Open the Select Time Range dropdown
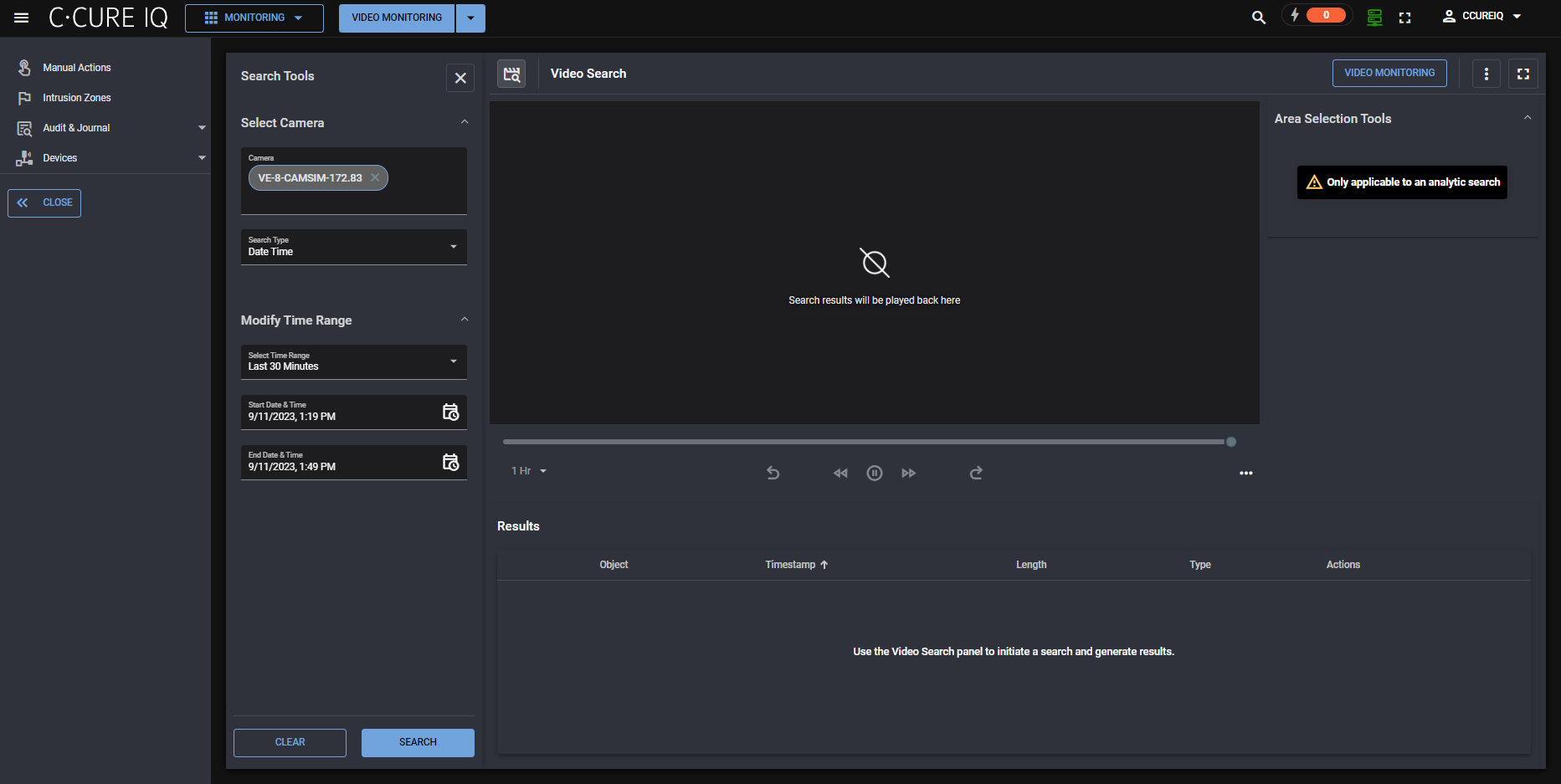The image size is (1561, 784). click(353, 362)
